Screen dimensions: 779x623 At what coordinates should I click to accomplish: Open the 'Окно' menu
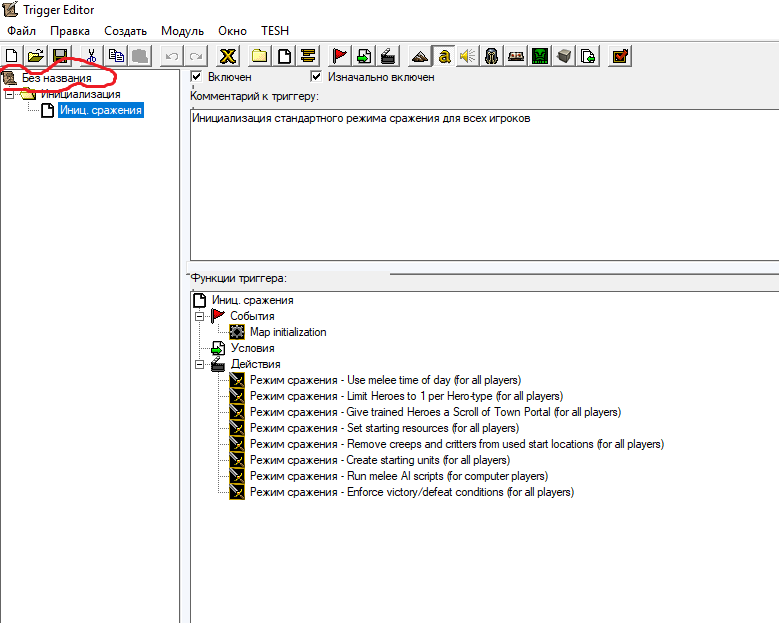(x=232, y=31)
